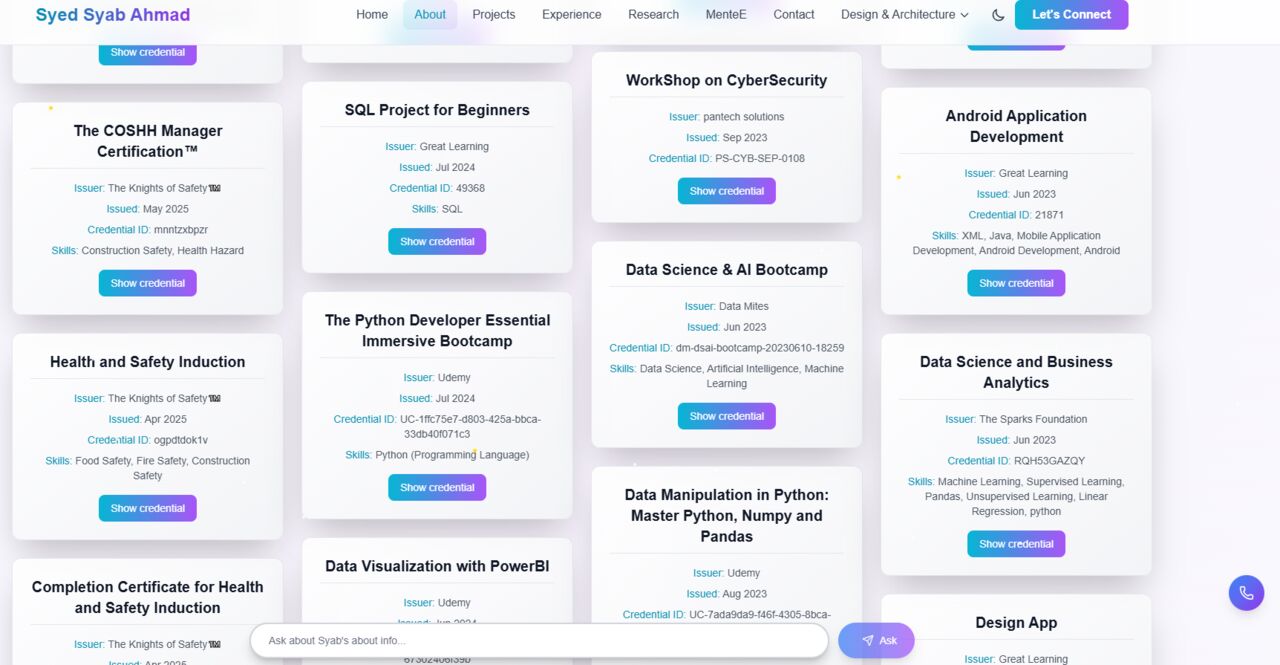1280x665 pixels.
Task: Focus the Ask about Syab's info field
Action: [539, 641]
